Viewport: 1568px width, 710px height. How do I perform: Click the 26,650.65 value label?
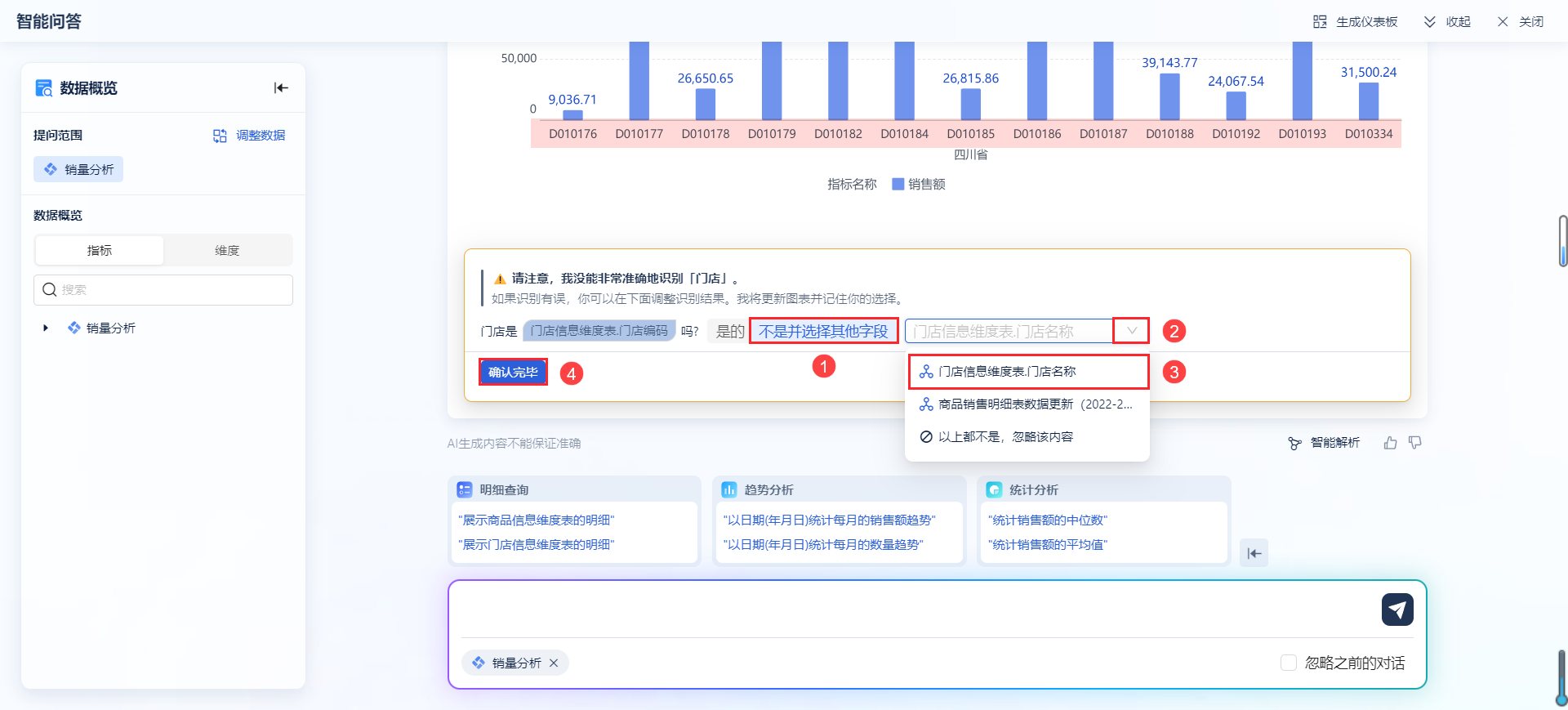tap(706, 78)
